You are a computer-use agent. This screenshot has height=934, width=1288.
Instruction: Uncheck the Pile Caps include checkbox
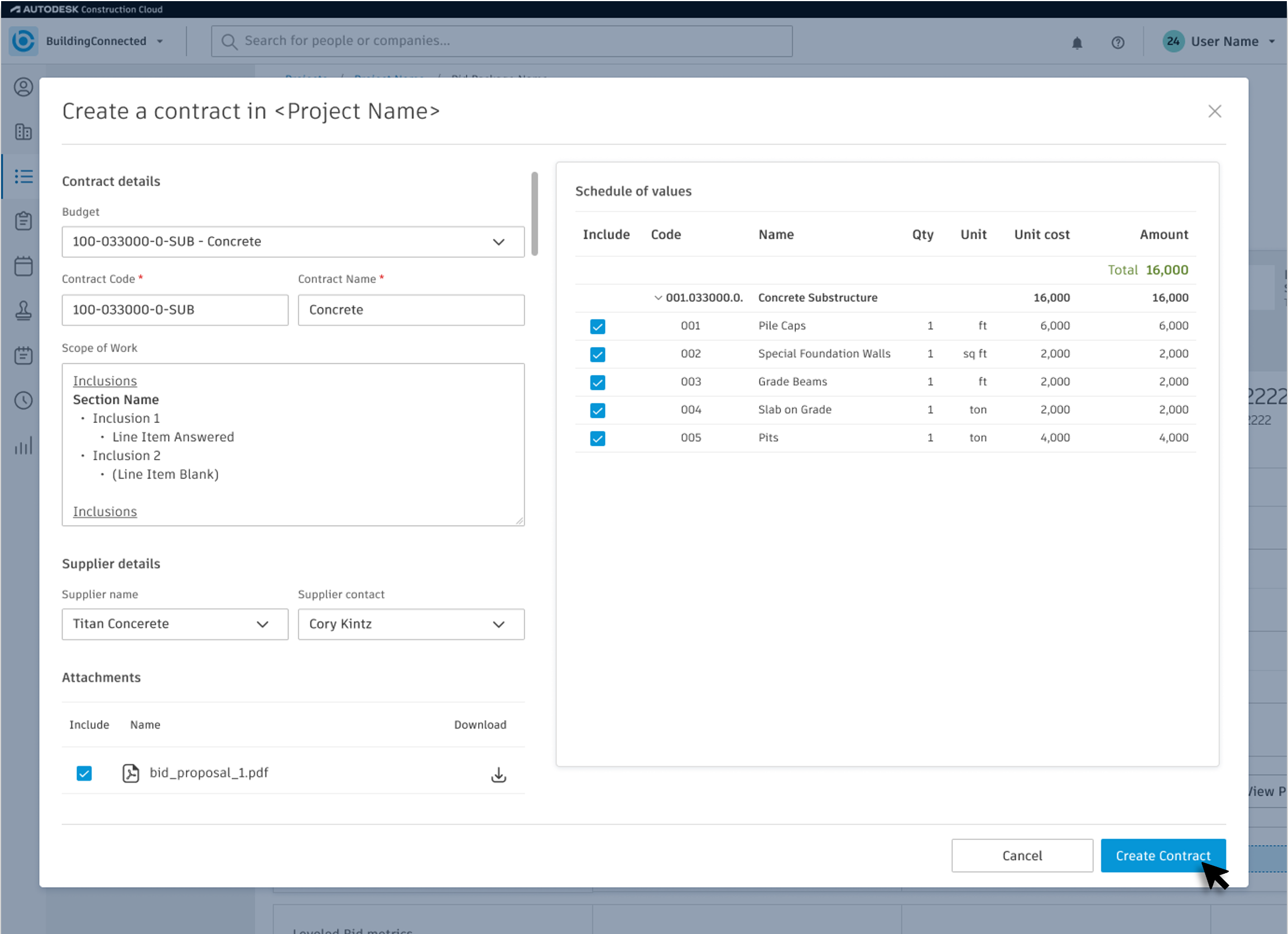pos(598,326)
